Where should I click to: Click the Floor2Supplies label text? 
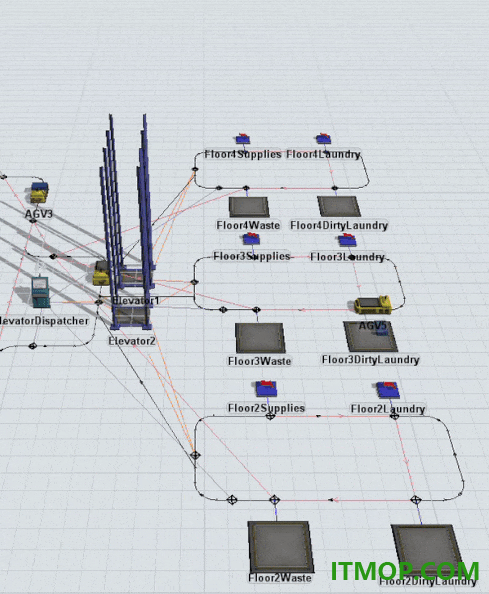point(266,408)
